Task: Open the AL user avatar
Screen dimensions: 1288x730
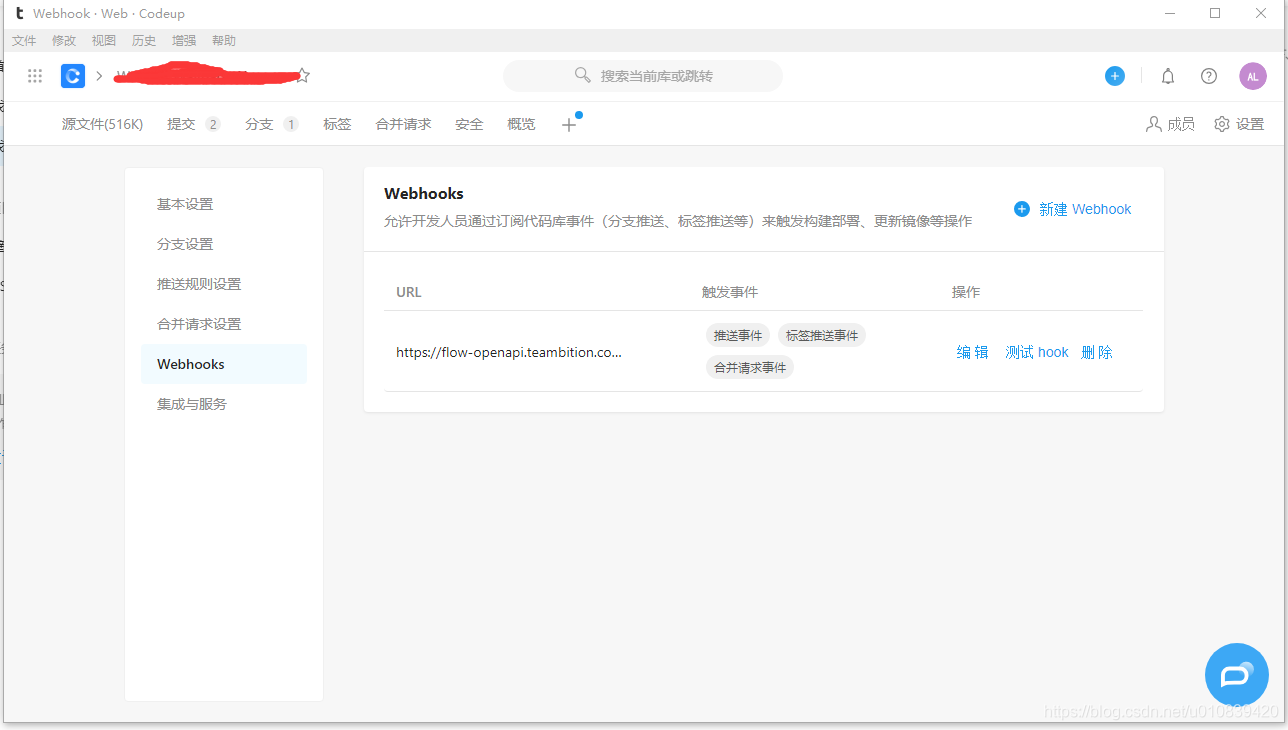Action: [1253, 76]
